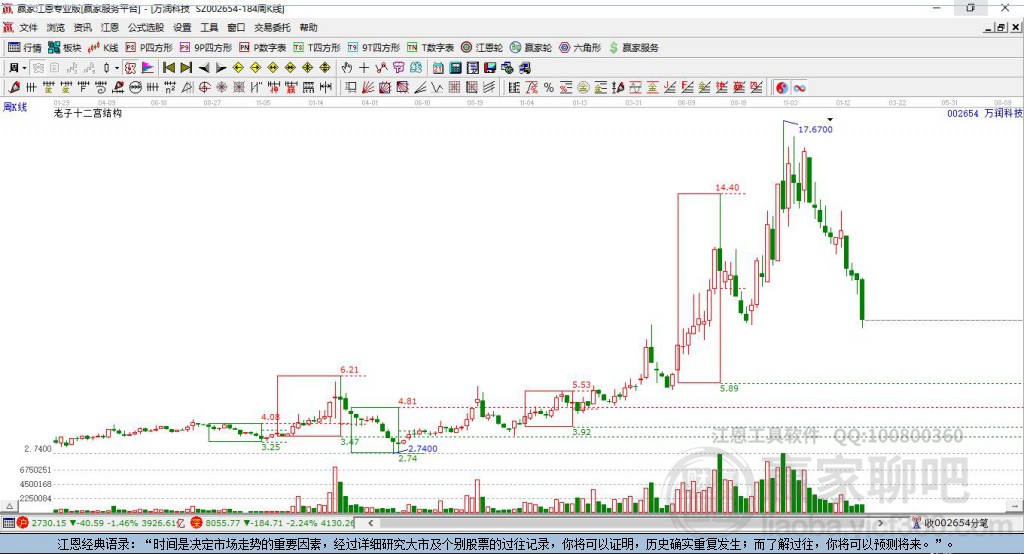1024x554 pixels.
Task: Click the horizontal chart scrollbar track
Action: pyautogui.click(x=627, y=523)
